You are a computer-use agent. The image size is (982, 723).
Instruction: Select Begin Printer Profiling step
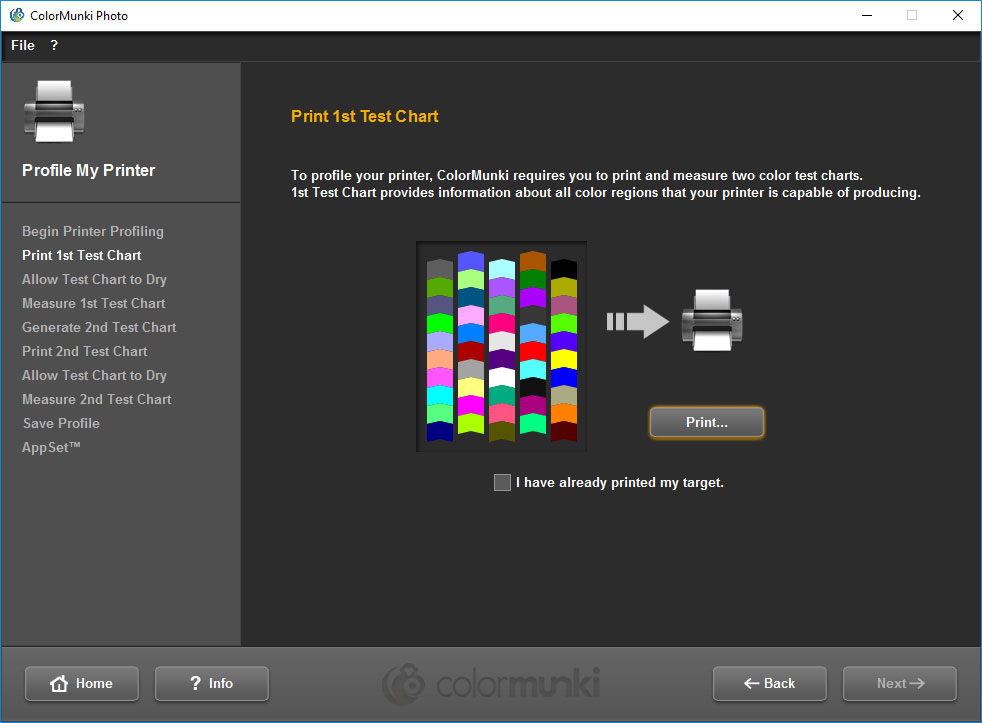[x=93, y=231]
